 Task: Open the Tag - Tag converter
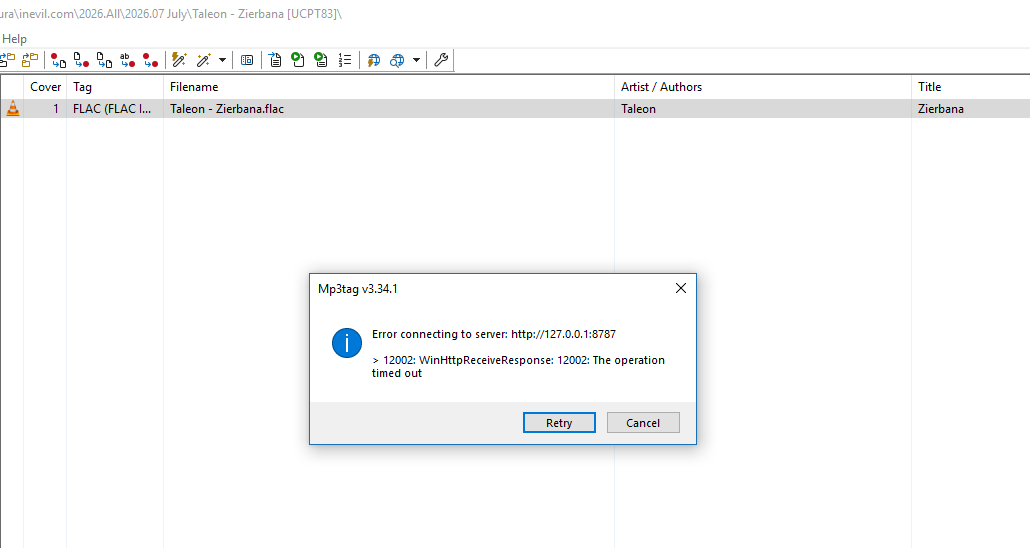point(150,60)
